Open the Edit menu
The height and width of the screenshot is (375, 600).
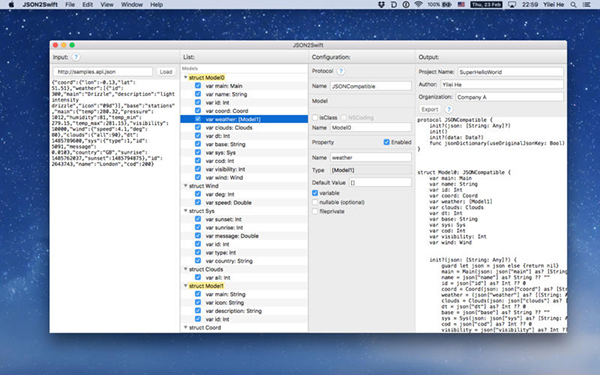[88, 5]
